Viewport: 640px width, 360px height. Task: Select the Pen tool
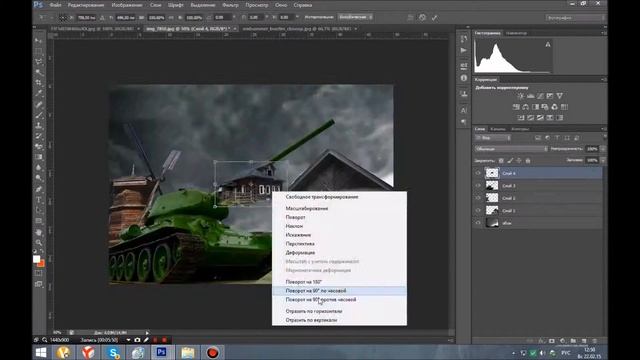tap(39, 189)
